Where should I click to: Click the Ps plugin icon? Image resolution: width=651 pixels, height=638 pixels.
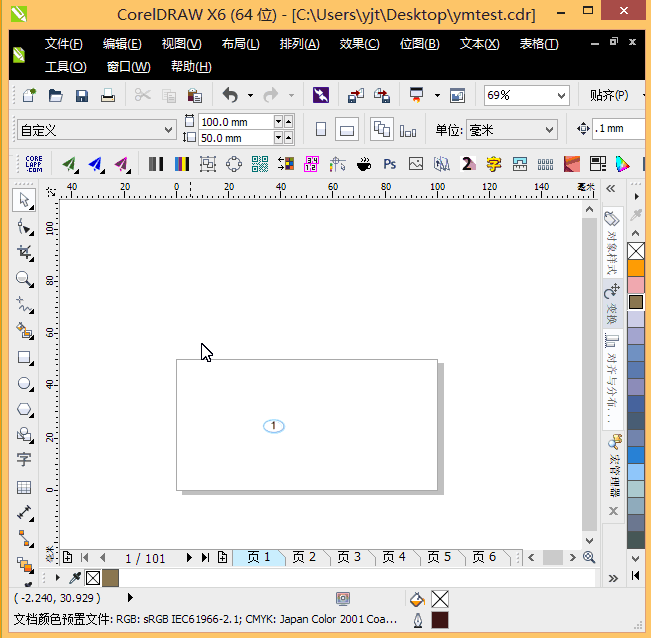[x=389, y=164]
